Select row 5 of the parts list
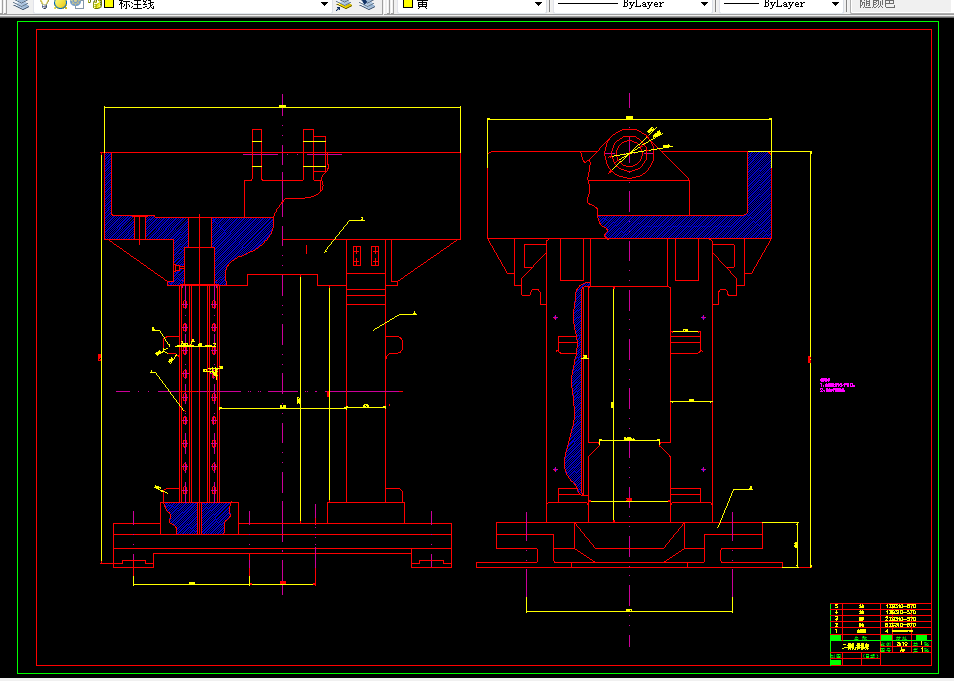The height and width of the screenshot is (681, 954). 880,606
